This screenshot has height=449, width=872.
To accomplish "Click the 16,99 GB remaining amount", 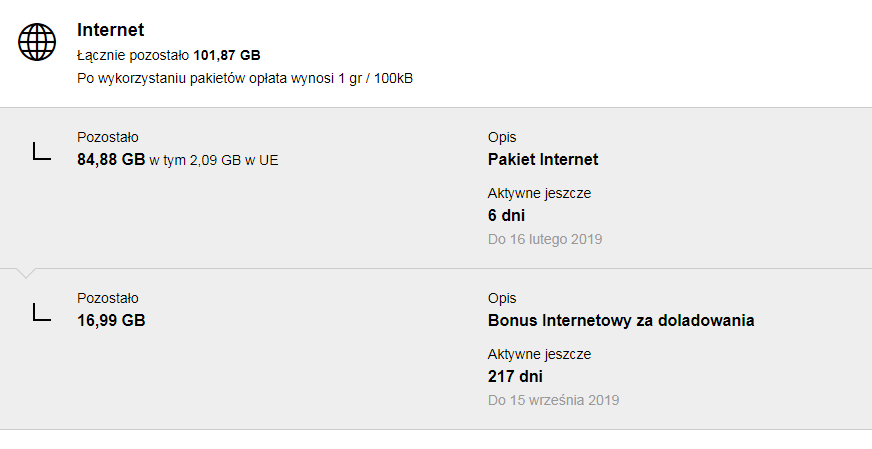I will tap(111, 320).
